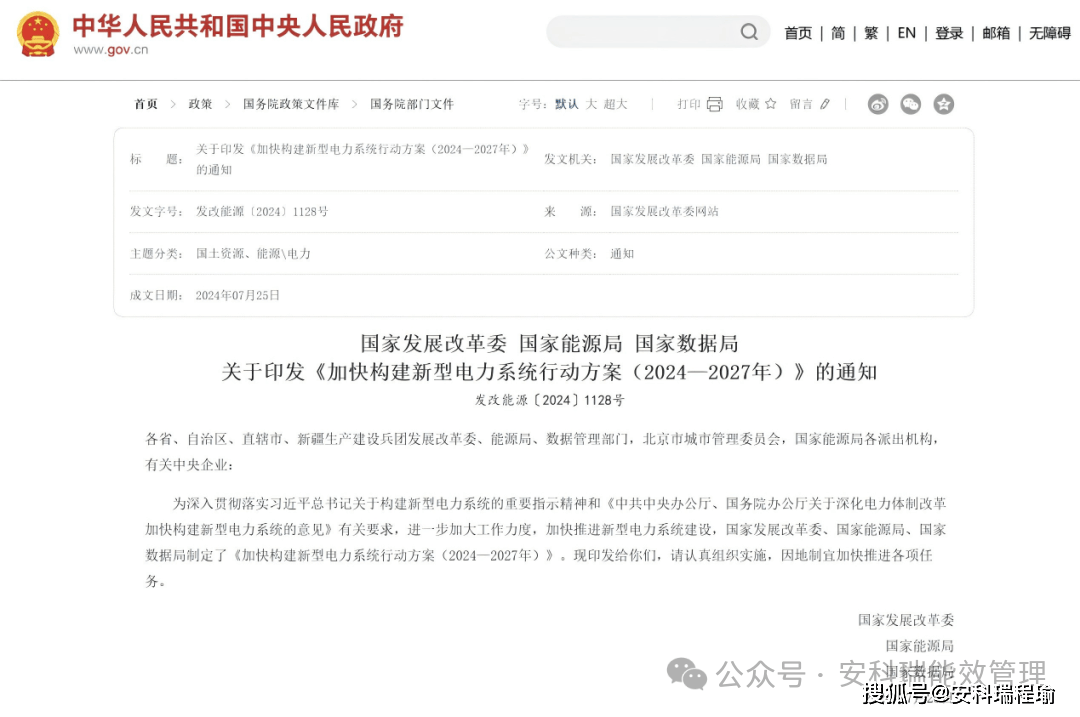Share via the Weibo icon
Image resolution: width=1080 pixels, height=717 pixels.
878,104
